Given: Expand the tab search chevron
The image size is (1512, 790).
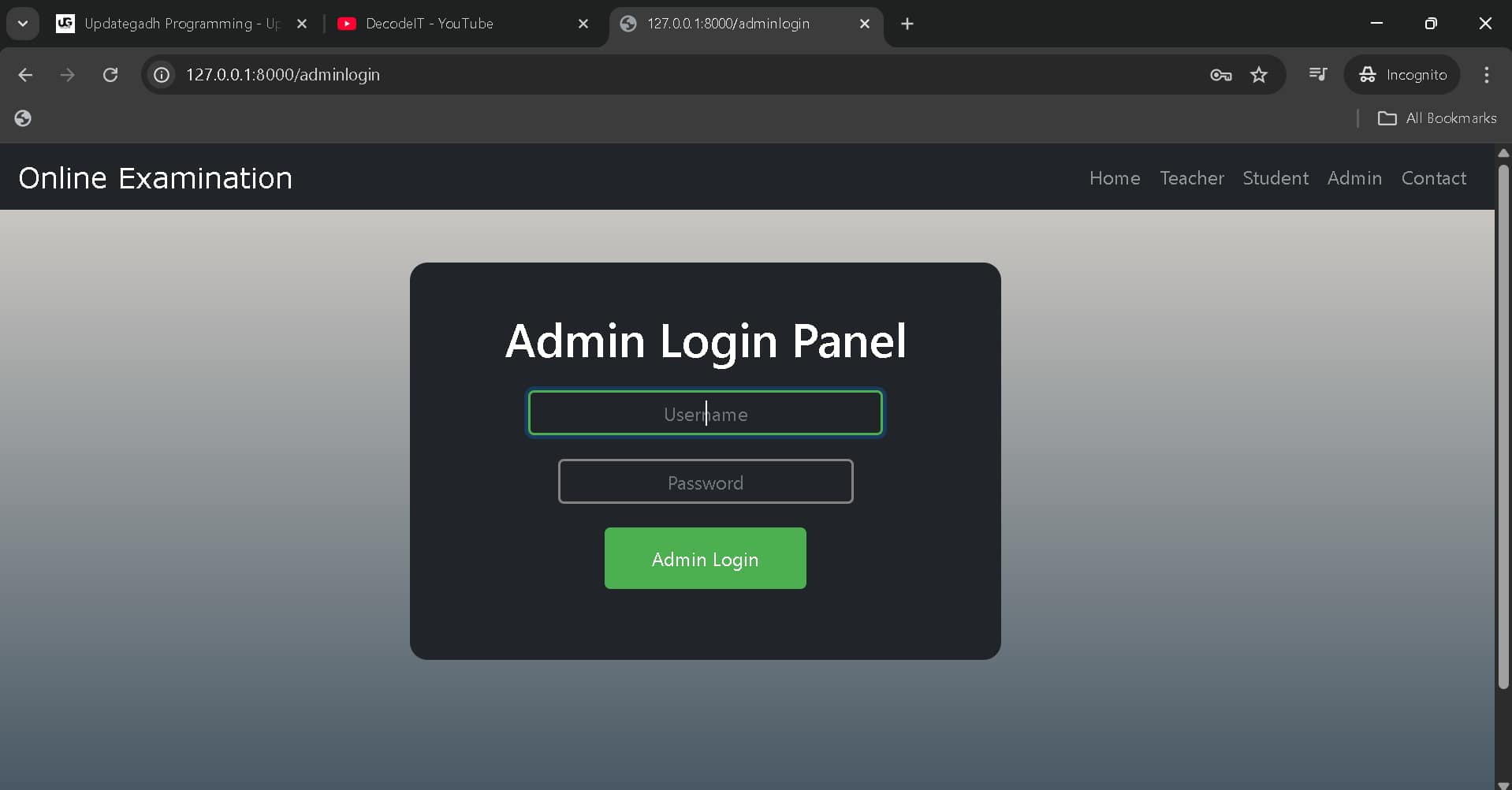Looking at the screenshot, I should coord(22,23).
